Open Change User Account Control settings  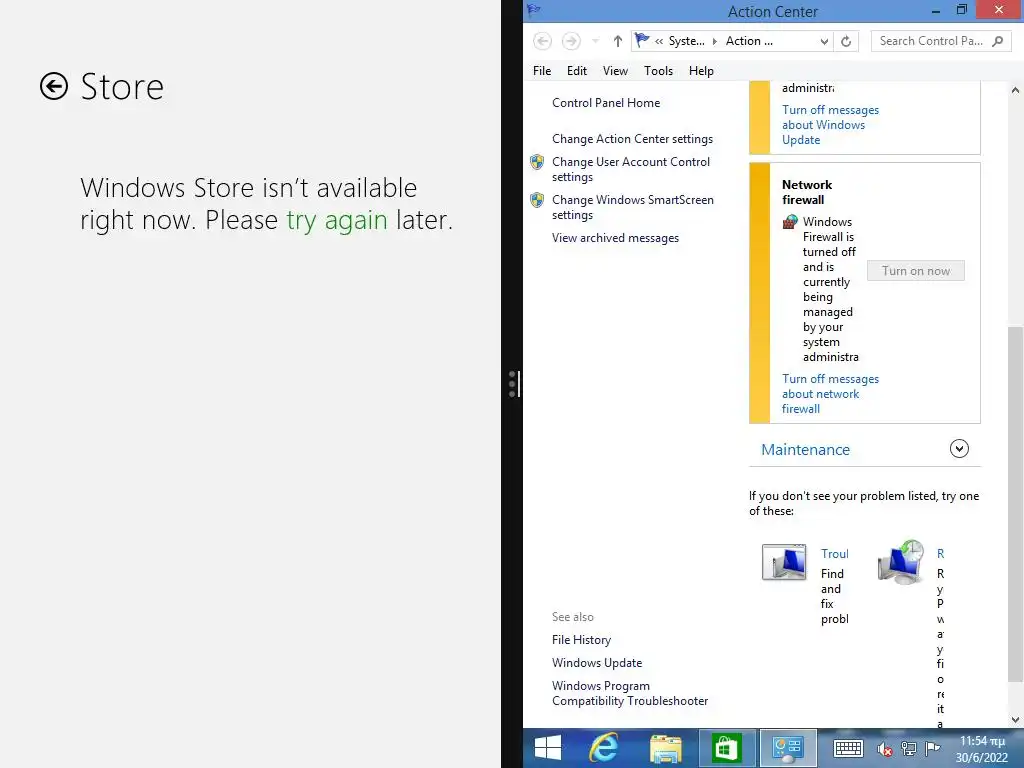[631, 169]
